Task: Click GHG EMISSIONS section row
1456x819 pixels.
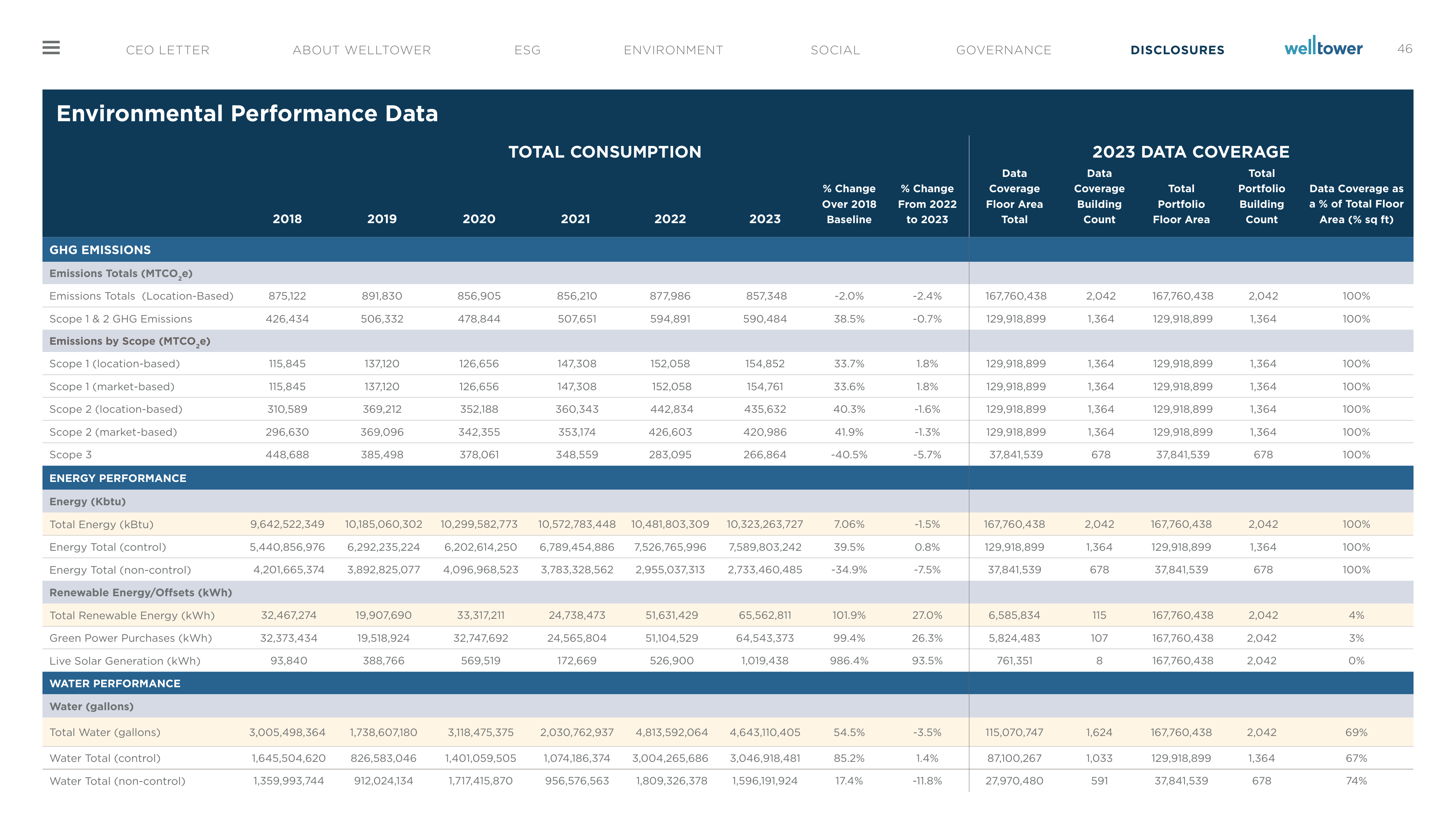Action: tap(728, 250)
